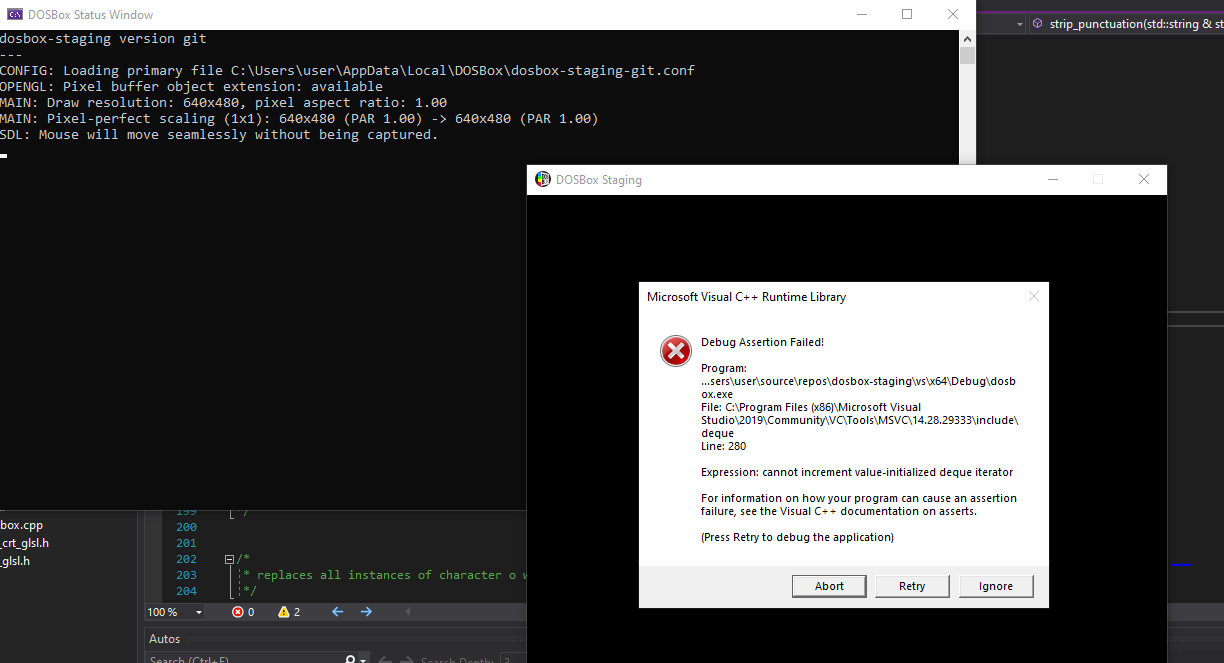The image size is (1224, 663).
Task: Click the 'MAIN: Draw resolution' console line
Action: (x=223, y=102)
